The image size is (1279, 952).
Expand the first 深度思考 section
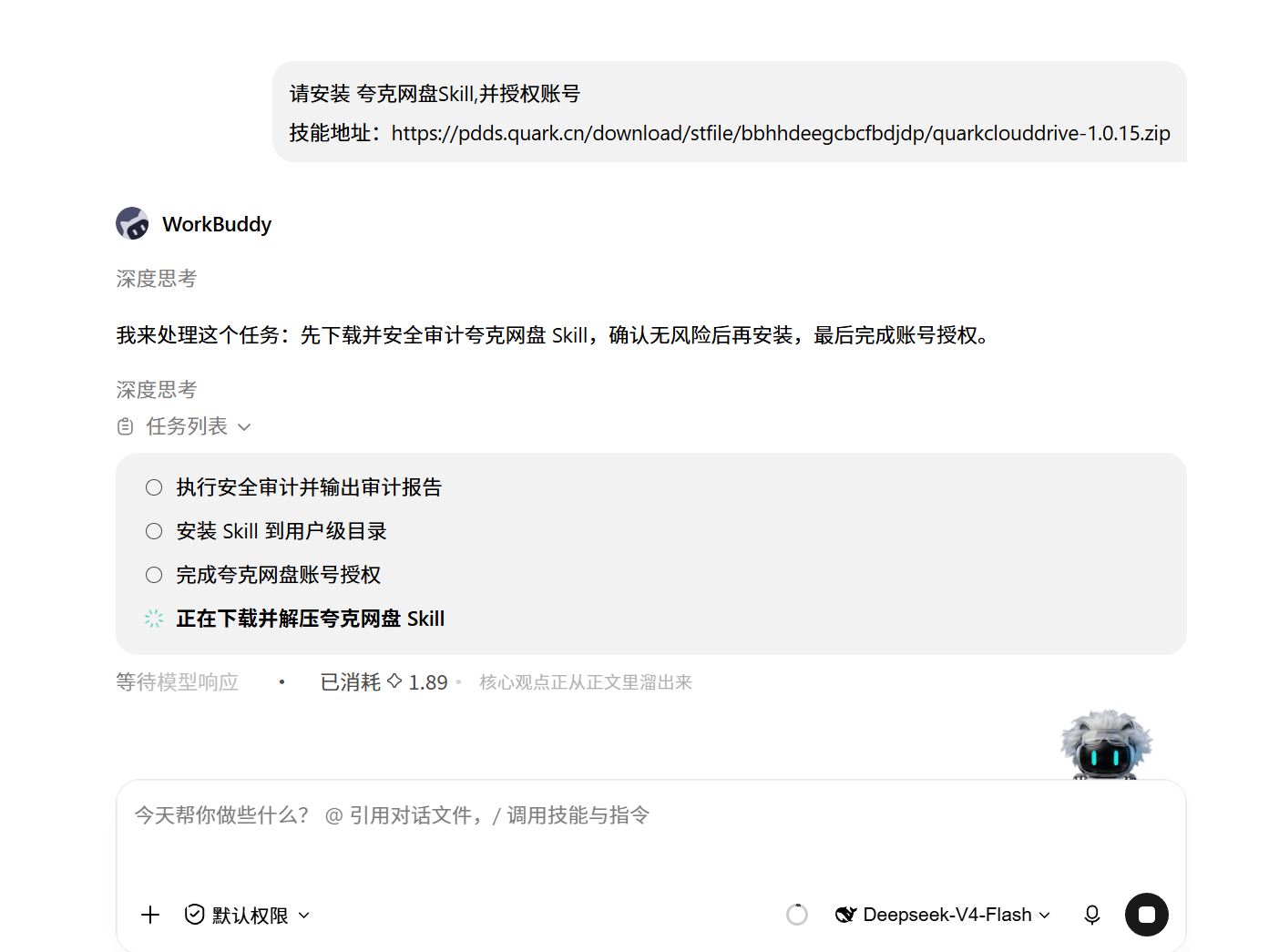[157, 279]
